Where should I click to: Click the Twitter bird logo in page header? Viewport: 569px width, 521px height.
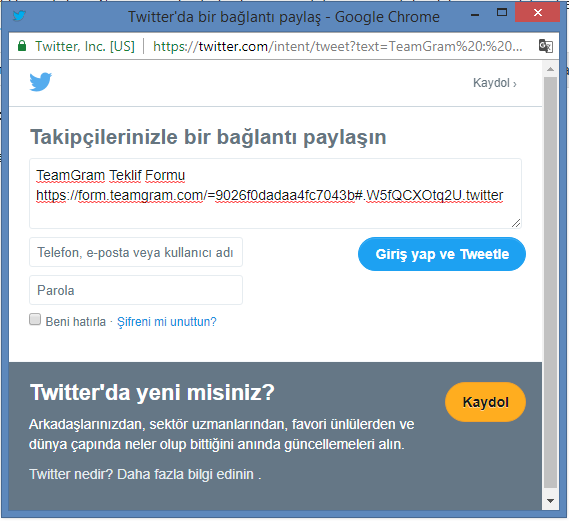click(40, 82)
